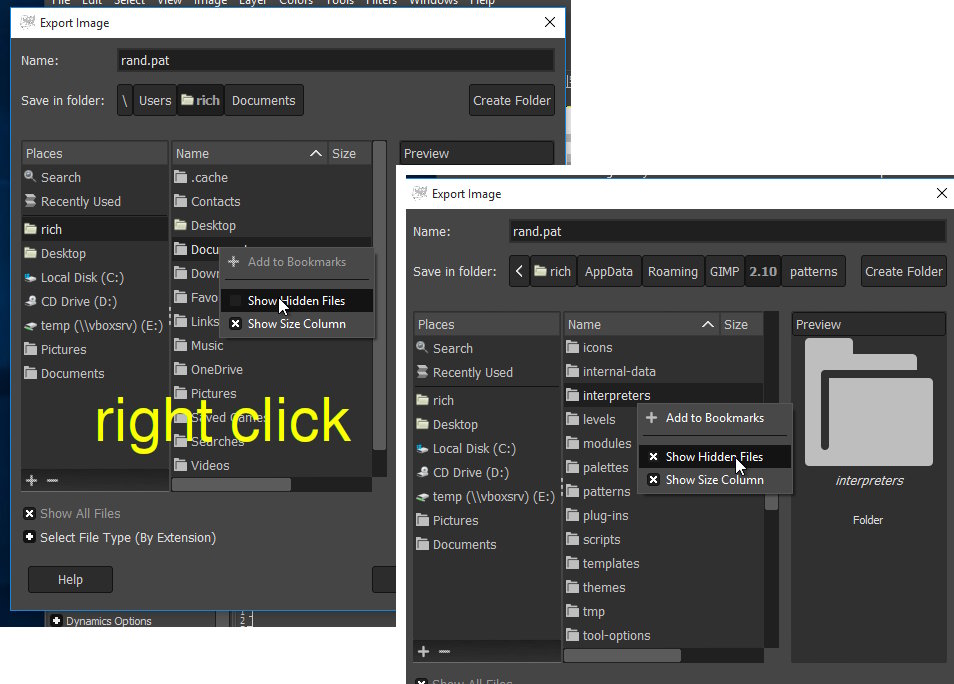Click the Music folder icon
Viewport: 954px width, 684px height.
180,345
